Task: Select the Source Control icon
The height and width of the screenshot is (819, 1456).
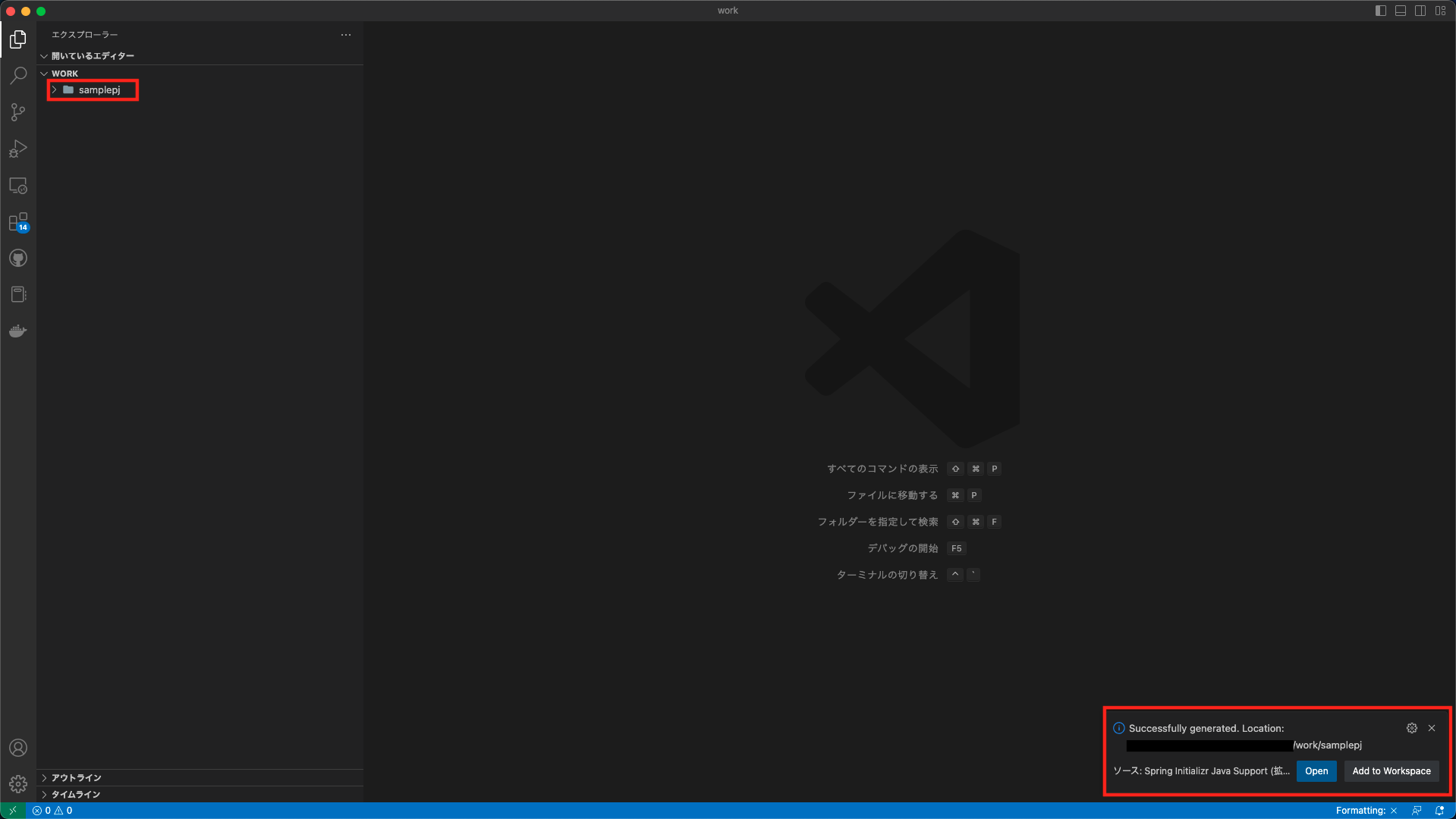Action: coord(17,111)
